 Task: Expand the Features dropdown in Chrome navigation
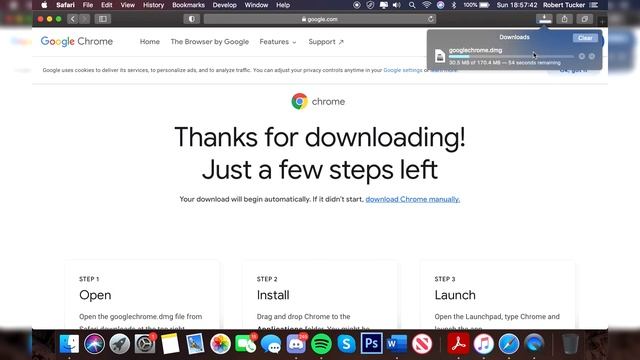[278, 42]
